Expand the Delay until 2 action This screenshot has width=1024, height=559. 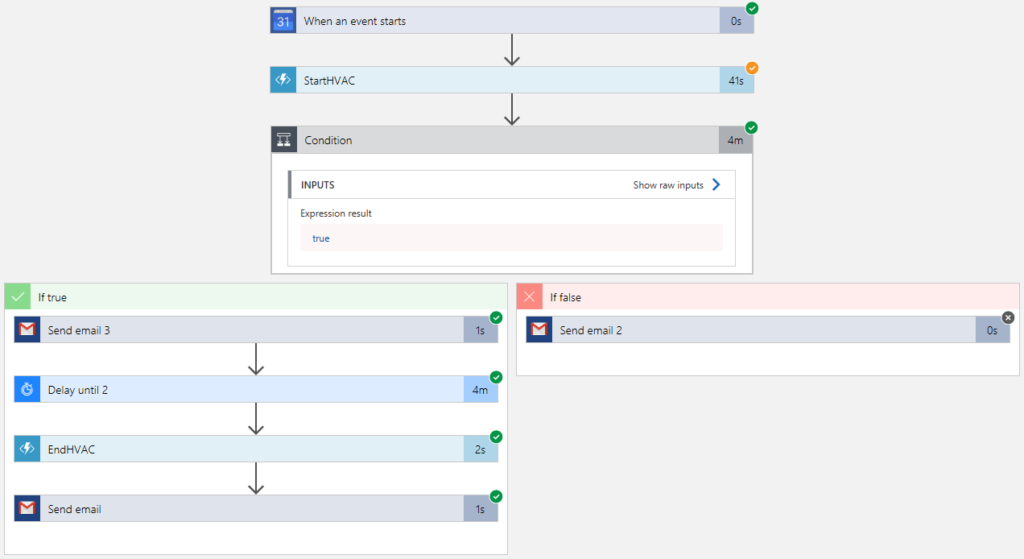256,389
